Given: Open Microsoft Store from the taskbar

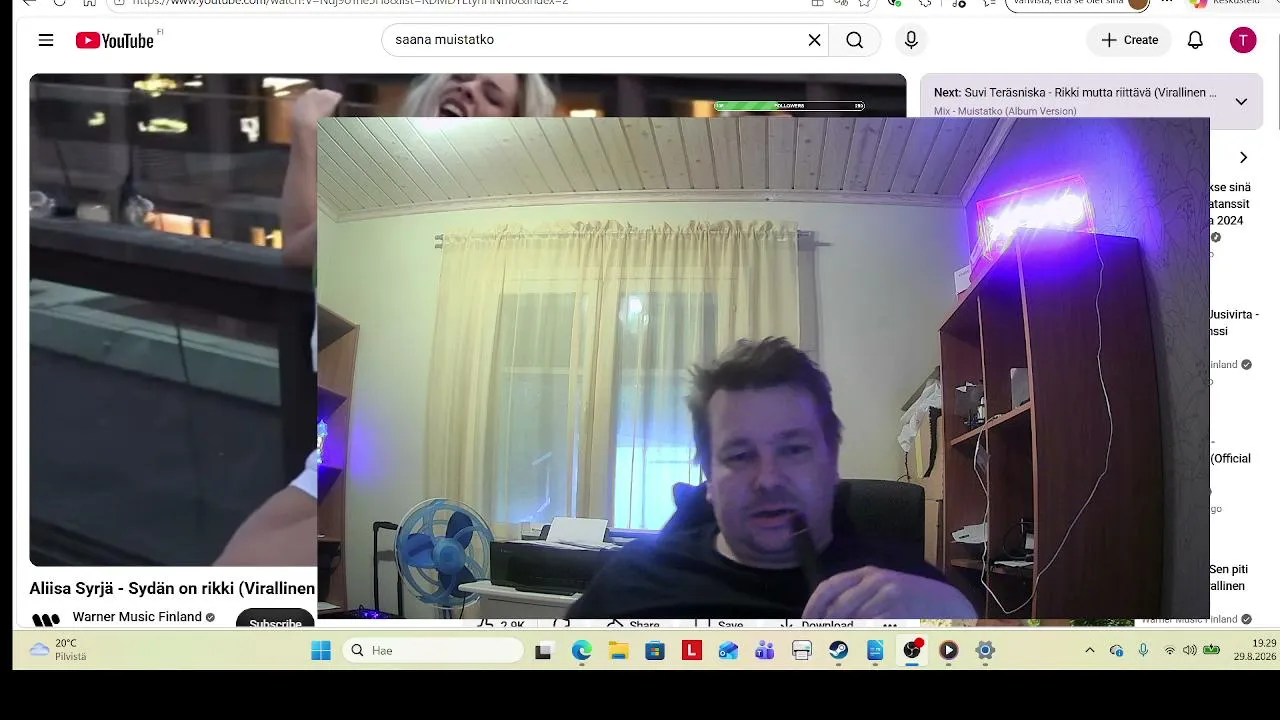Looking at the screenshot, I should [x=655, y=651].
